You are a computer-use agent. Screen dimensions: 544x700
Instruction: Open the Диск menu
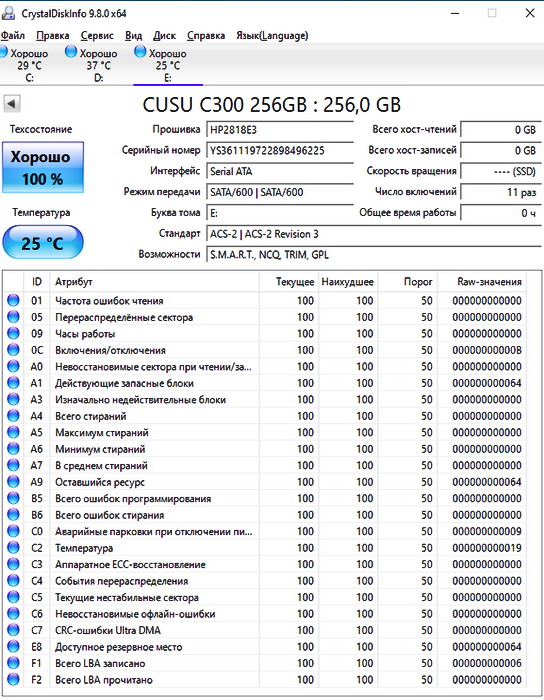[x=164, y=36]
